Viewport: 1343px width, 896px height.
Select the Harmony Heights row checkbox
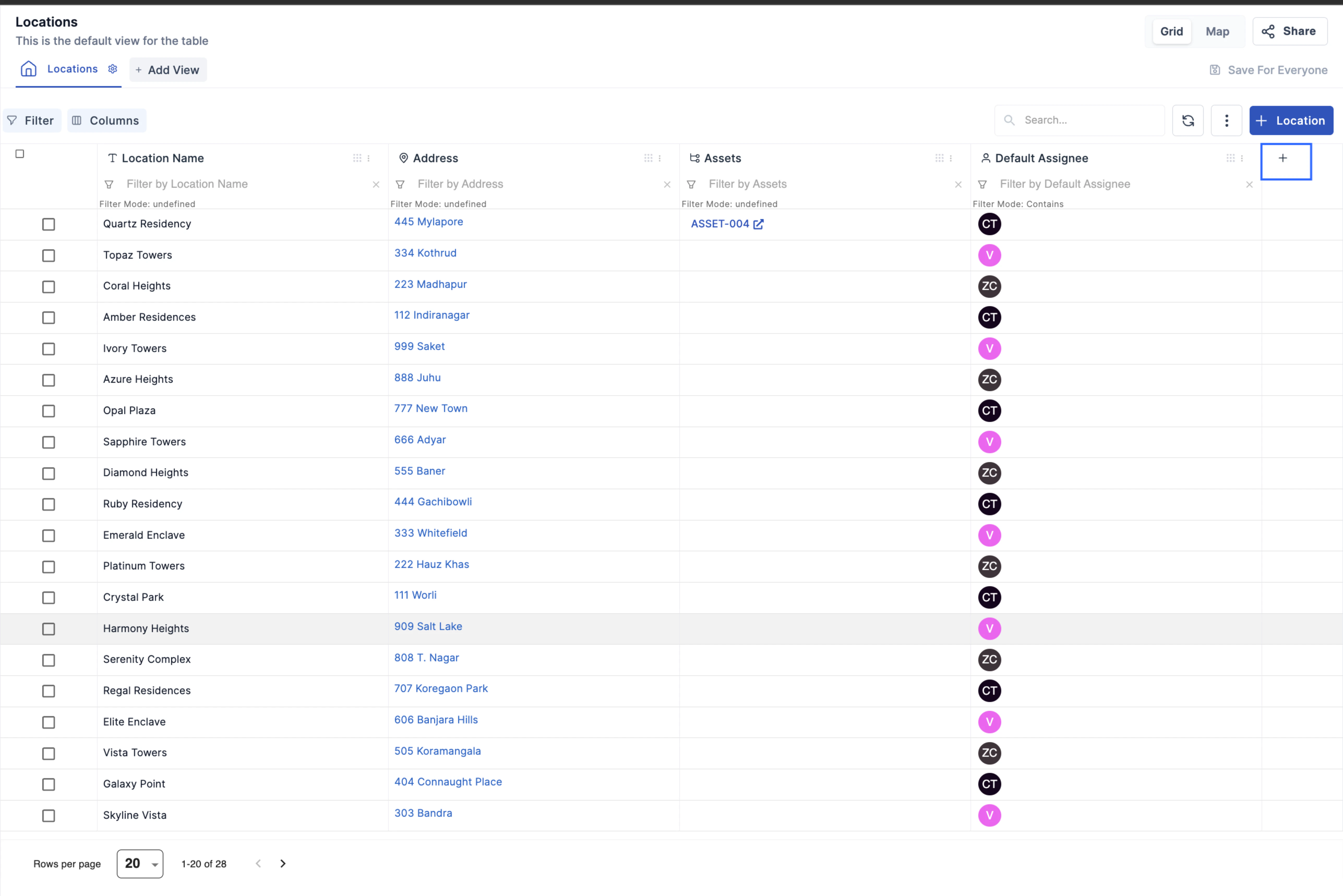49,628
